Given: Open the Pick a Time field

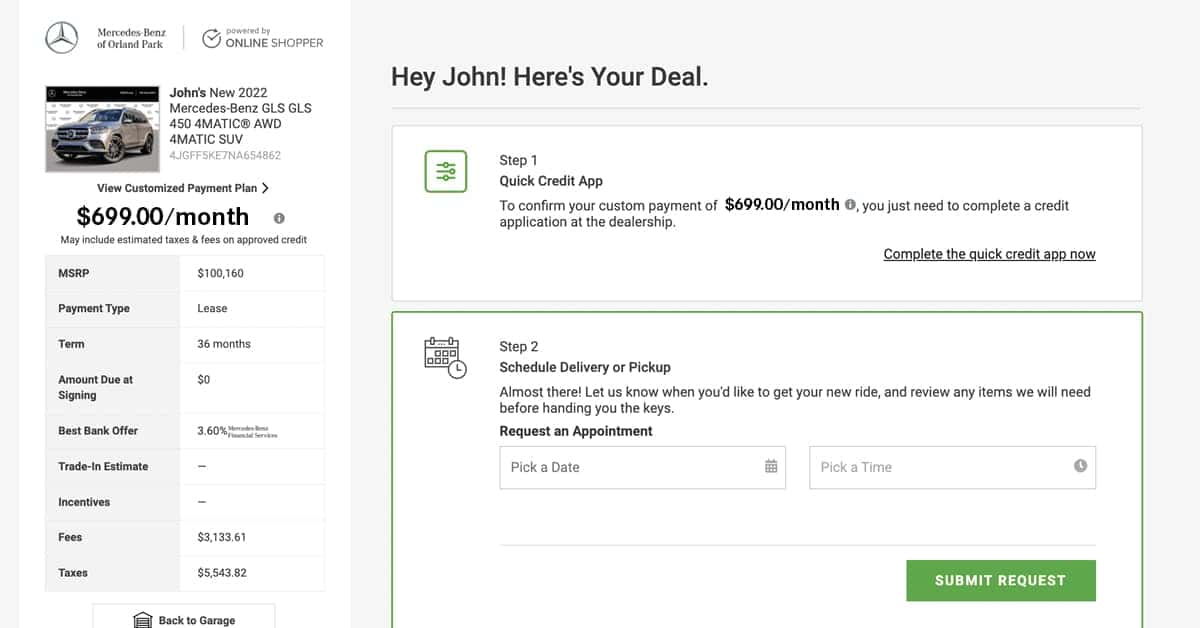Looking at the screenshot, I should point(953,467).
